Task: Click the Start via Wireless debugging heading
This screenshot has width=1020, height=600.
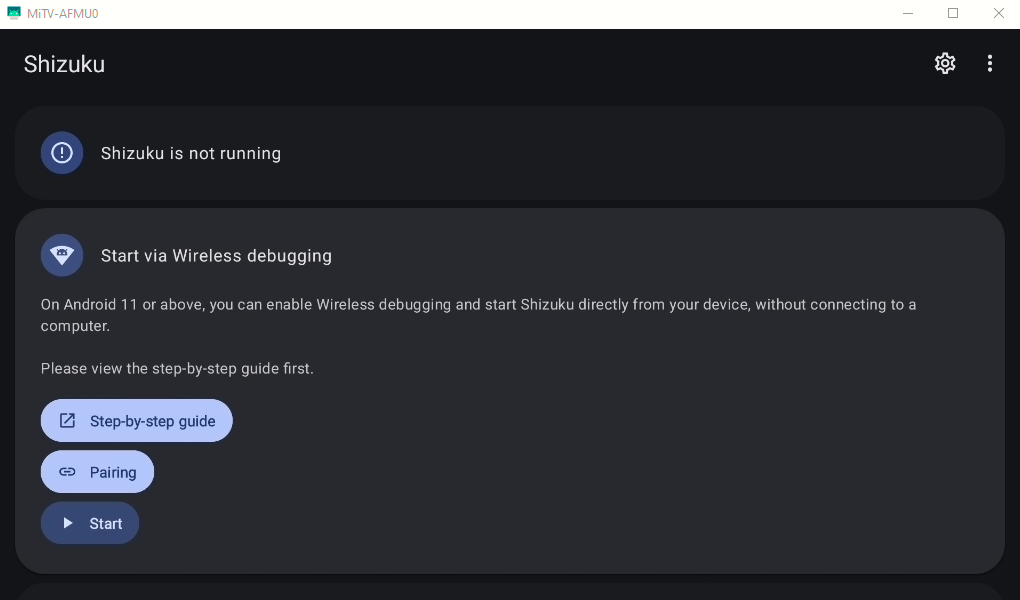Action: [216, 256]
